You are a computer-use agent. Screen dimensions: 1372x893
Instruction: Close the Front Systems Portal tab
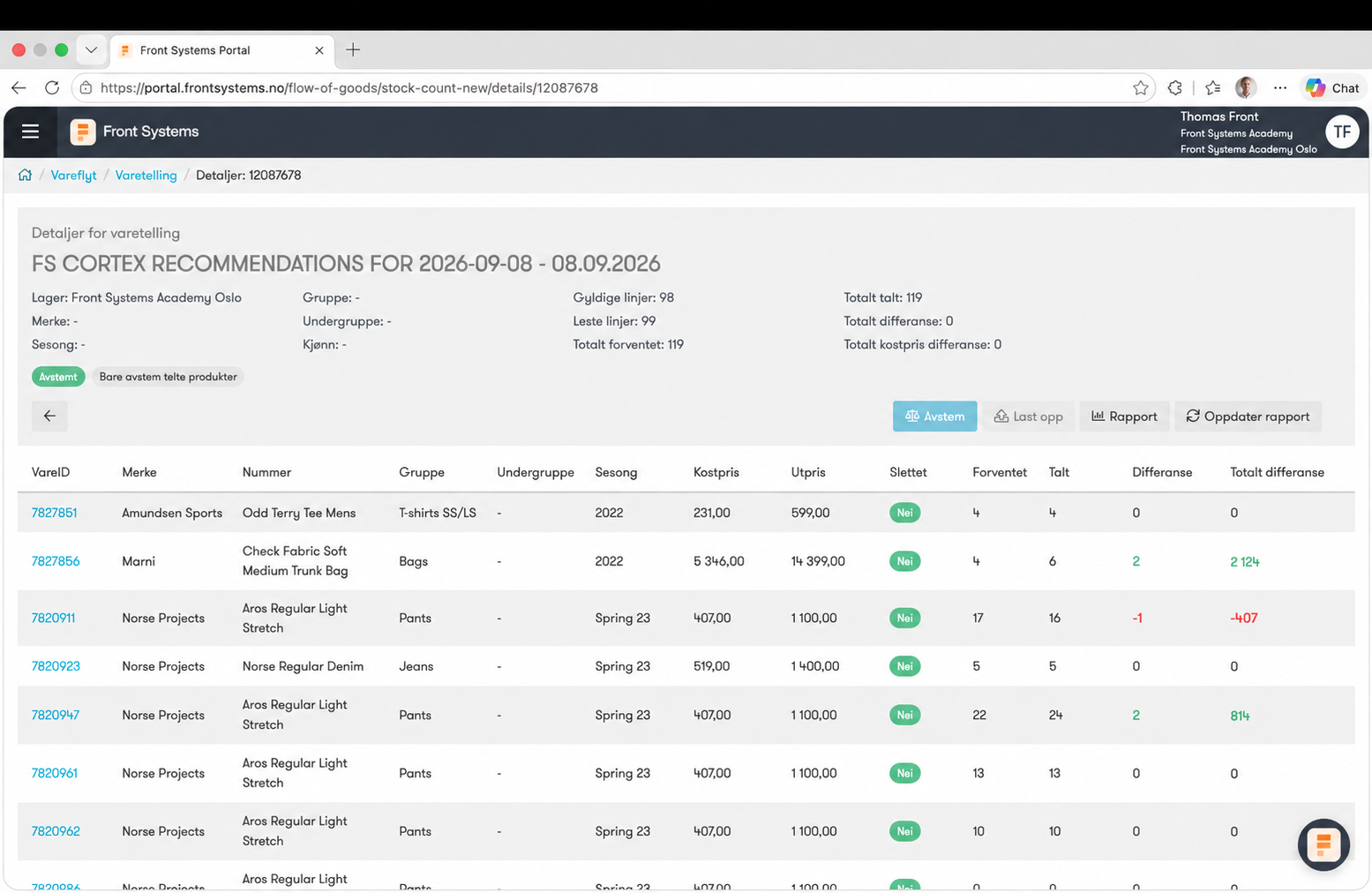pos(319,50)
